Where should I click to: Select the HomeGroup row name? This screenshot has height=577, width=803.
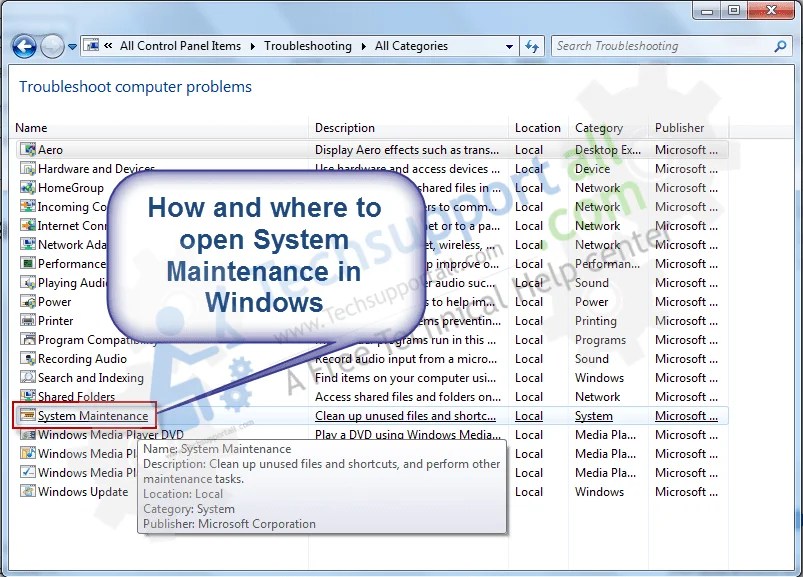tap(71, 188)
